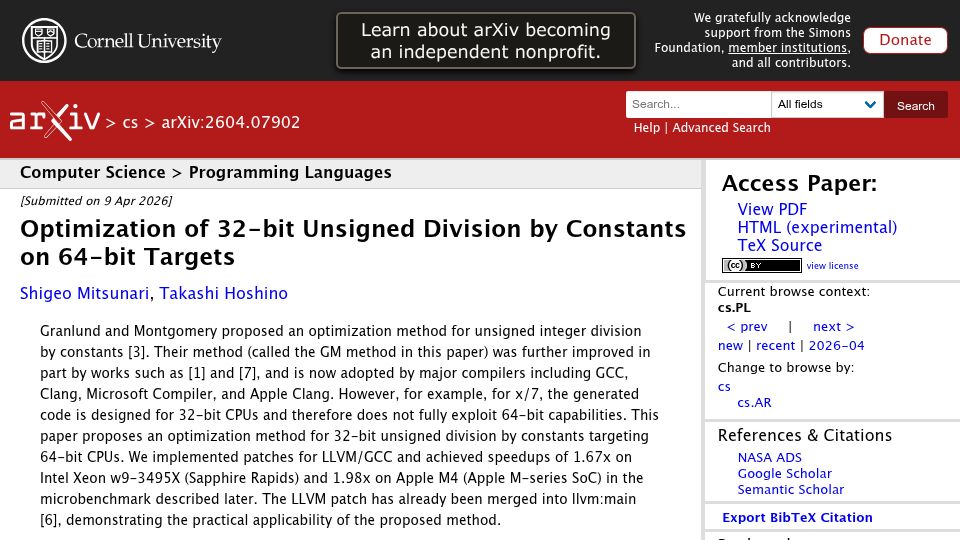Open author Takashi Hoshino's page
This screenshot has width=960, height=540.
(223, 293)
